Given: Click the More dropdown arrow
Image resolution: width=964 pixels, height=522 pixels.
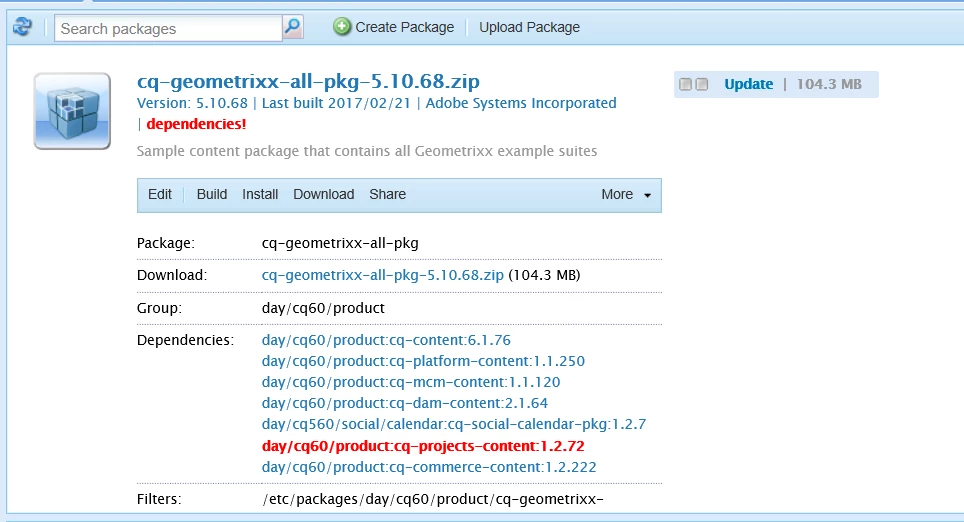Looking at the screenshot, I should [647, 196].
